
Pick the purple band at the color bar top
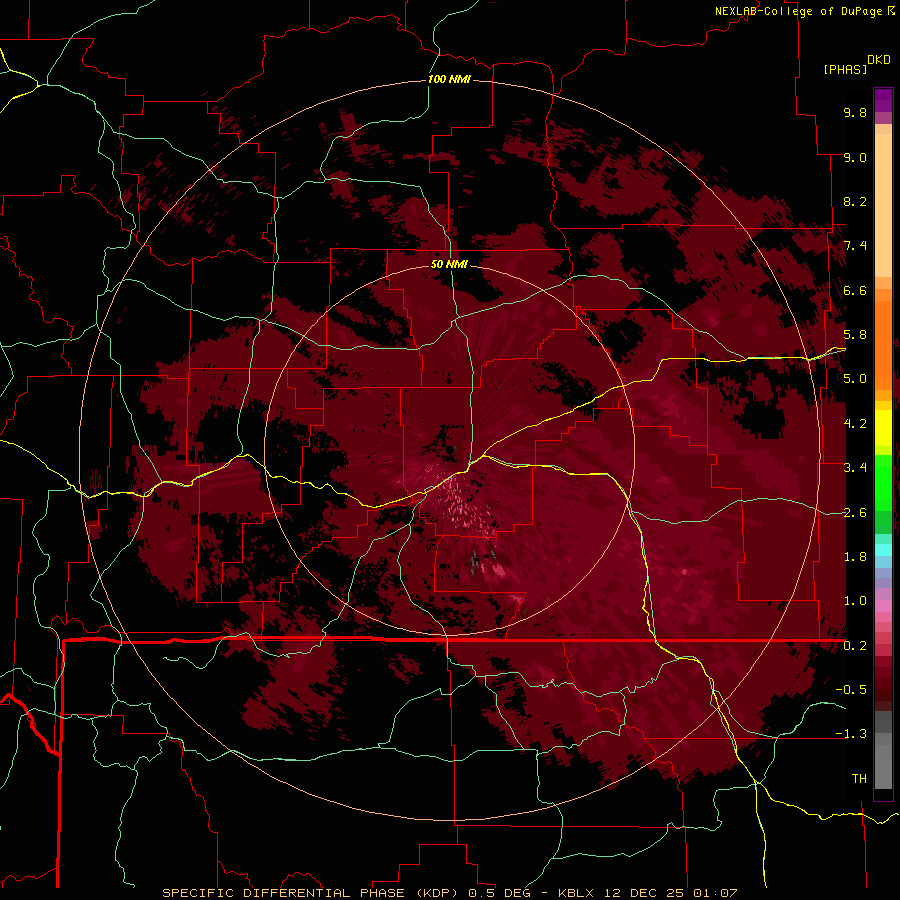[883, 100]
